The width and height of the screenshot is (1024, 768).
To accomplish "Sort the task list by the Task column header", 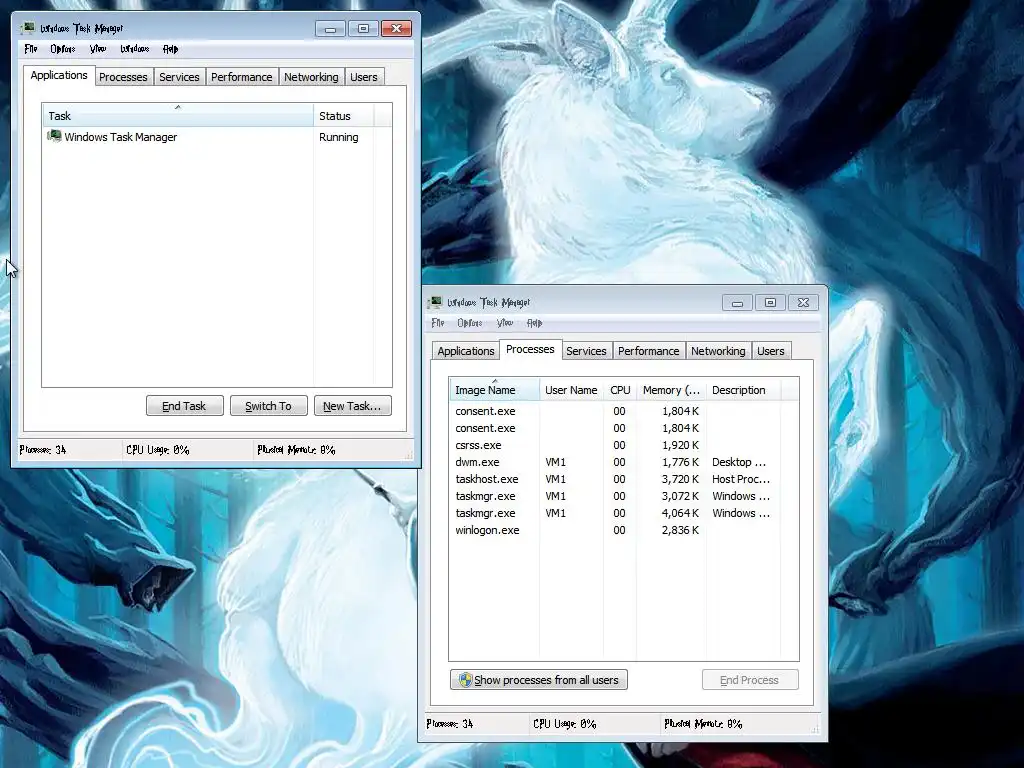I will coord(178,116).
